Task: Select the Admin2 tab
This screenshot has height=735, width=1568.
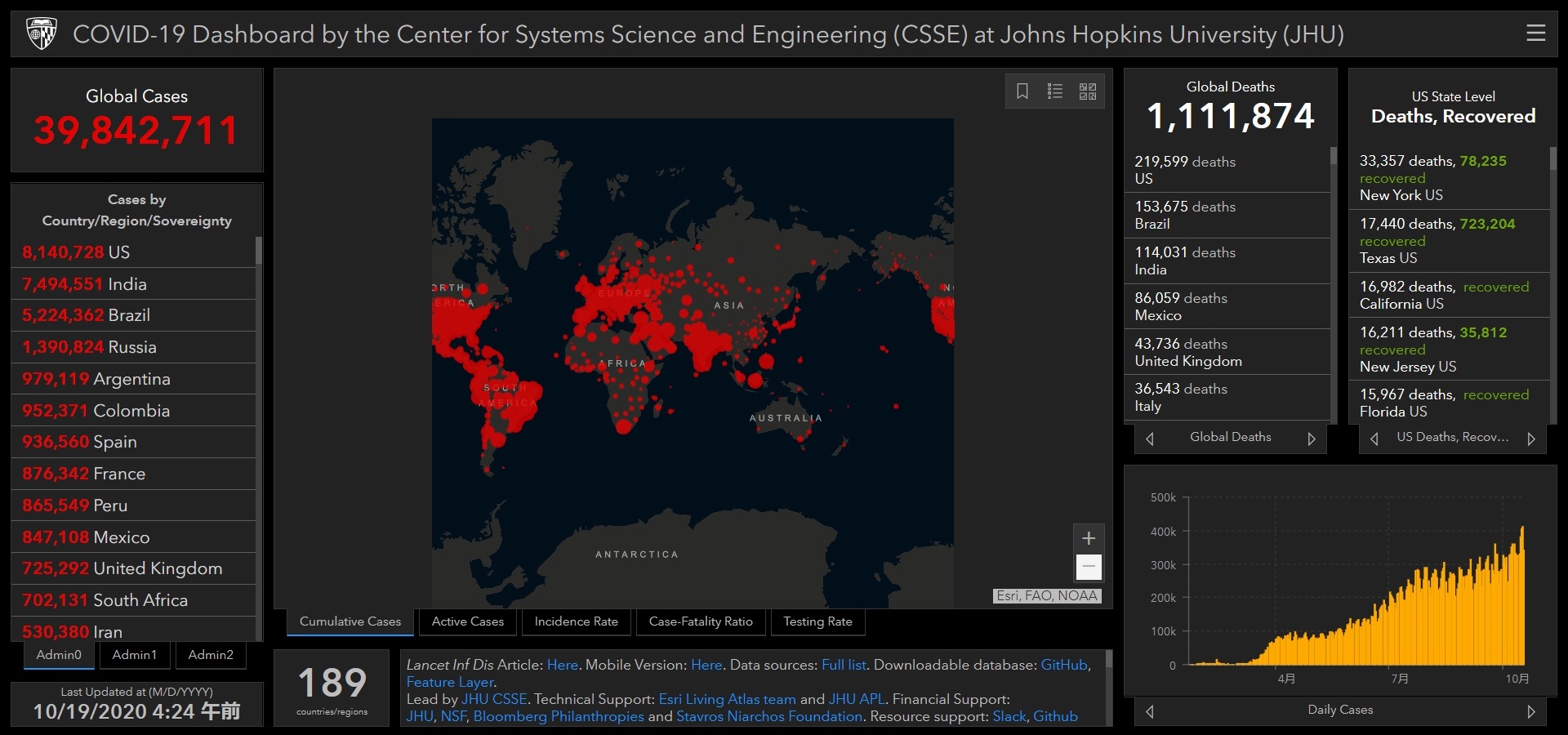Action: tap(211, 655)
